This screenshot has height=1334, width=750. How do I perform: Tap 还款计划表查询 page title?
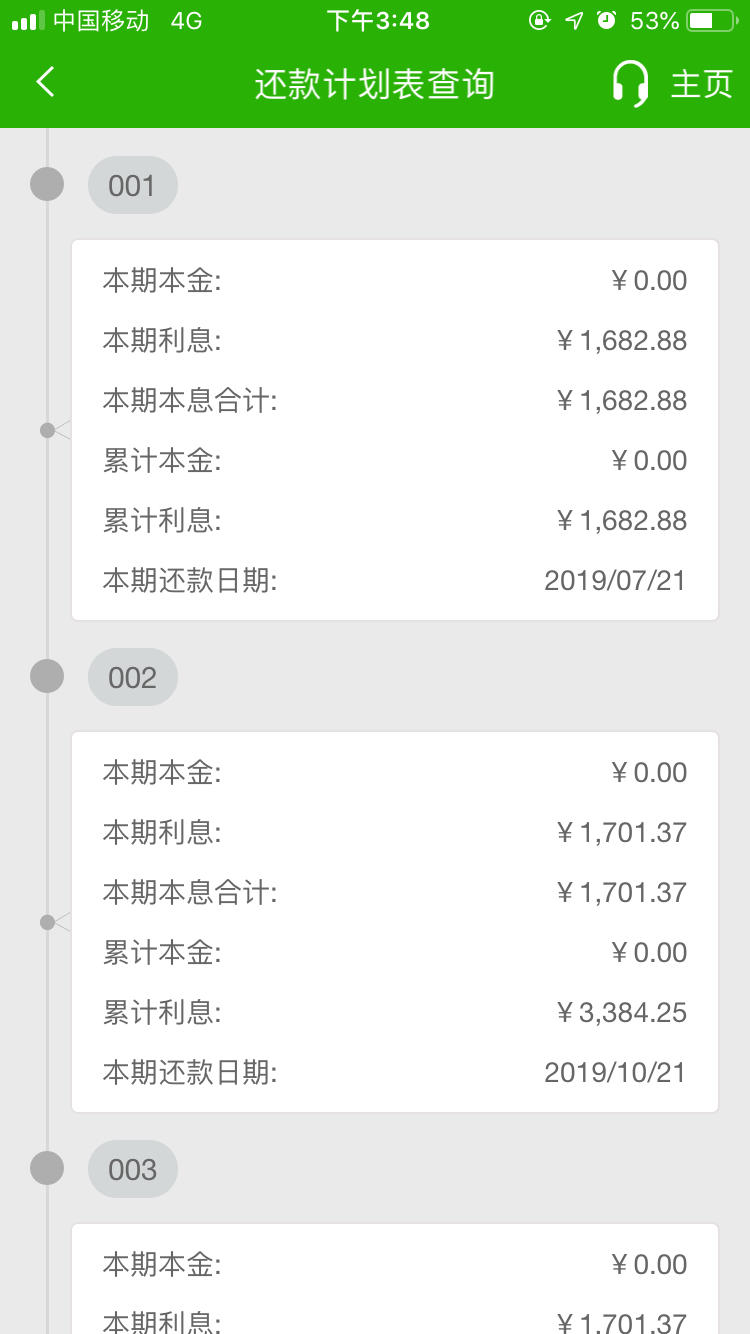(375, 84)
